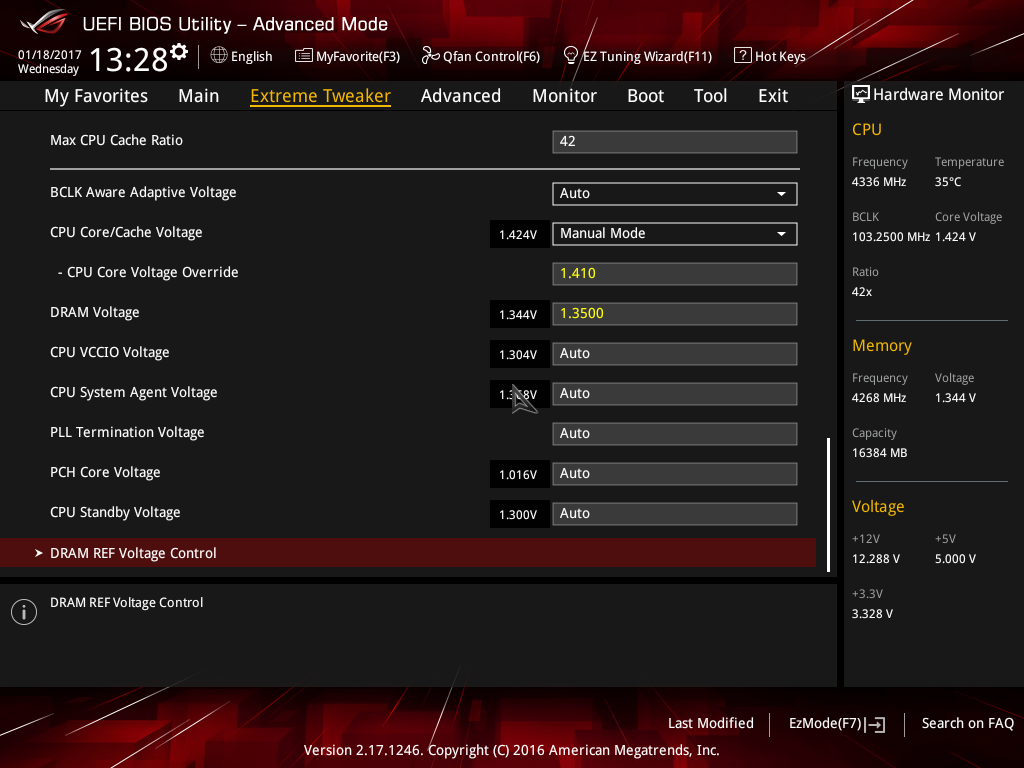Screen dimensions: 1024x768
Task: Select the Max CPU Cache Ratio label
Action: click(116, 140)
